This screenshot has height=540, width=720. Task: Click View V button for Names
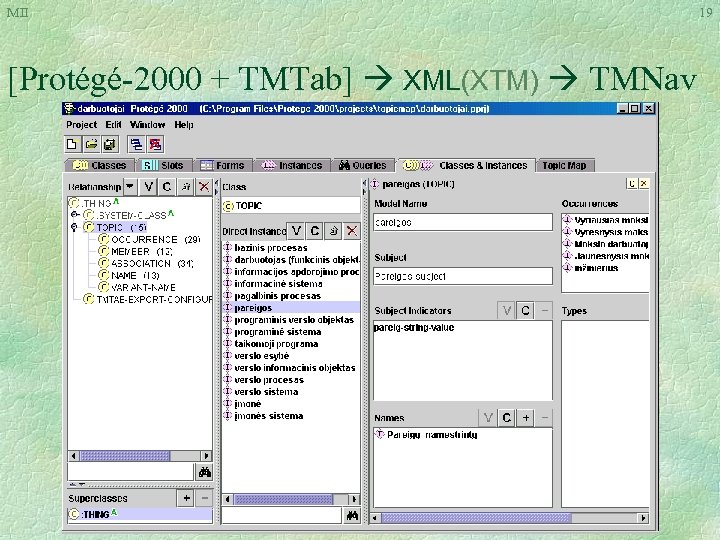(488, 418)
